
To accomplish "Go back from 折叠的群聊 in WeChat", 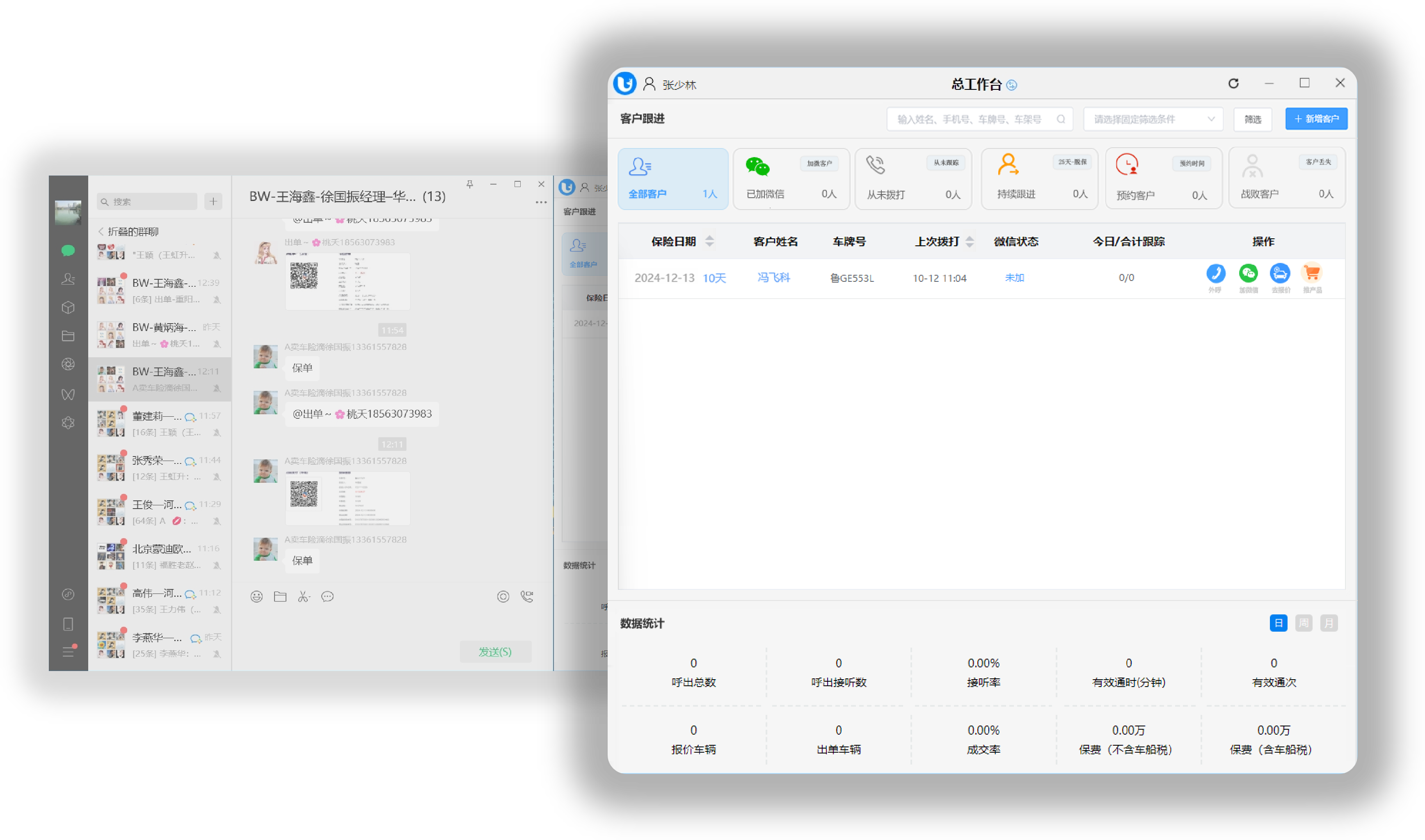I will point(101,231).
